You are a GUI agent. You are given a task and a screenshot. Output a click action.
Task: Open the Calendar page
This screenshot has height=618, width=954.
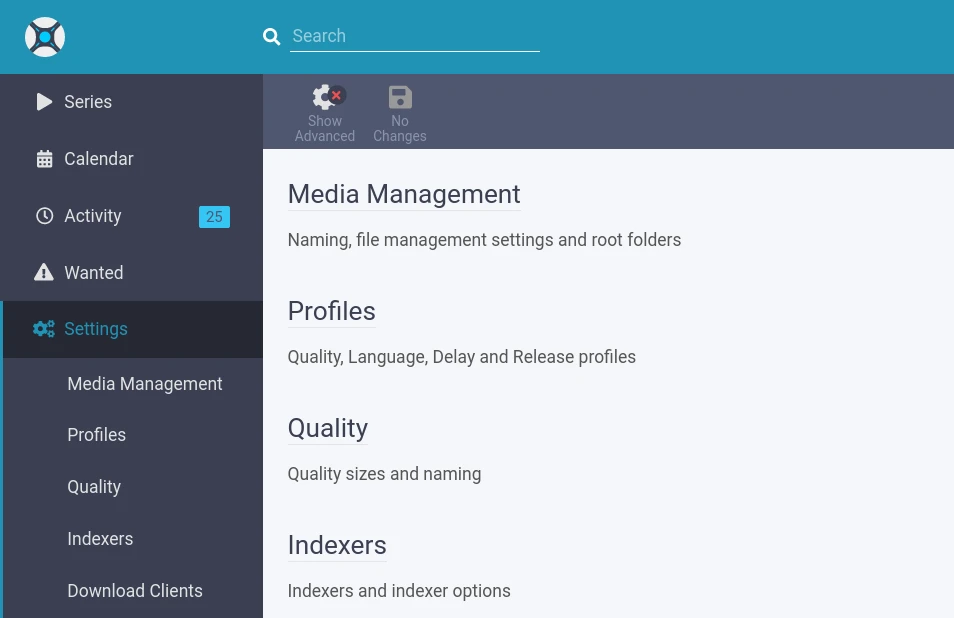point(98,159)
